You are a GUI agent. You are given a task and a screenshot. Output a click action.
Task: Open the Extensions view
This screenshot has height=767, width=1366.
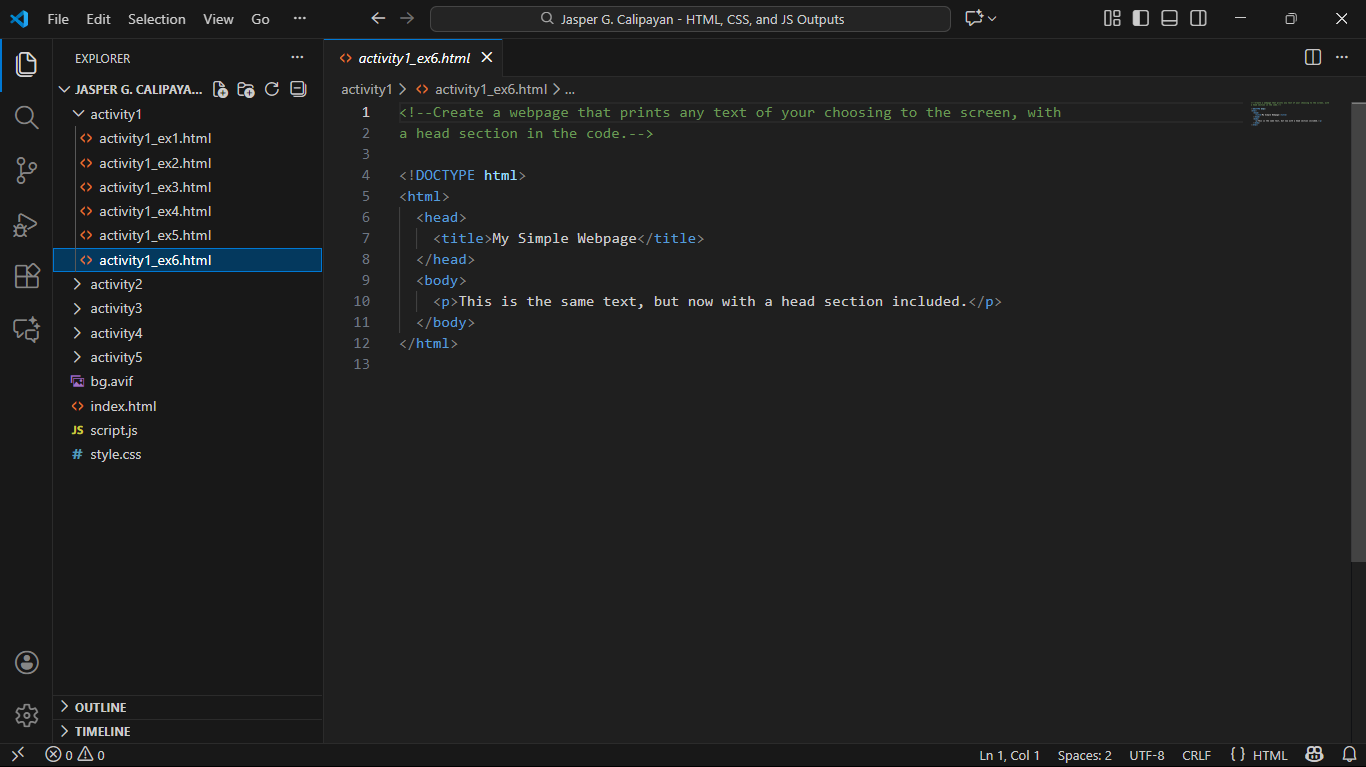26,277
